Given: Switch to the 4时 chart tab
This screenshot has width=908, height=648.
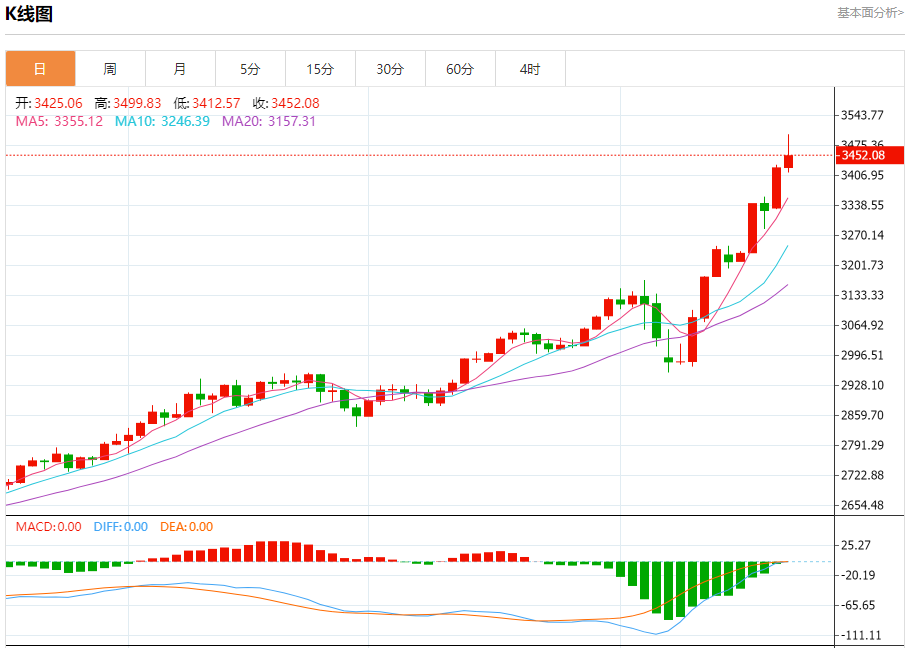Looking at the screenshot, I should point(530,69).
